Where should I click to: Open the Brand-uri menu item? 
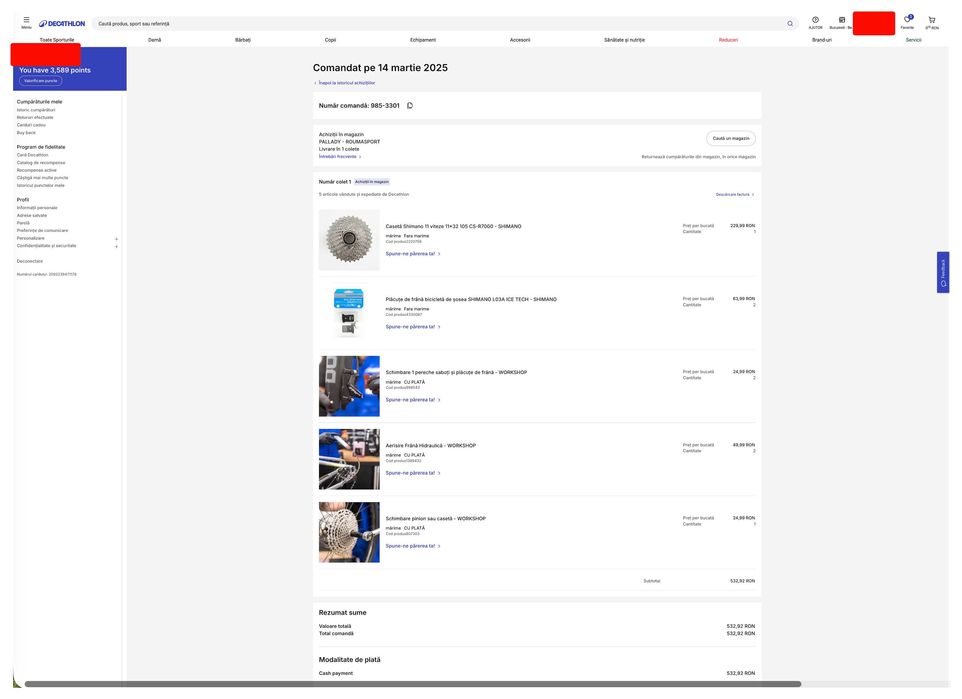point(822,40)
